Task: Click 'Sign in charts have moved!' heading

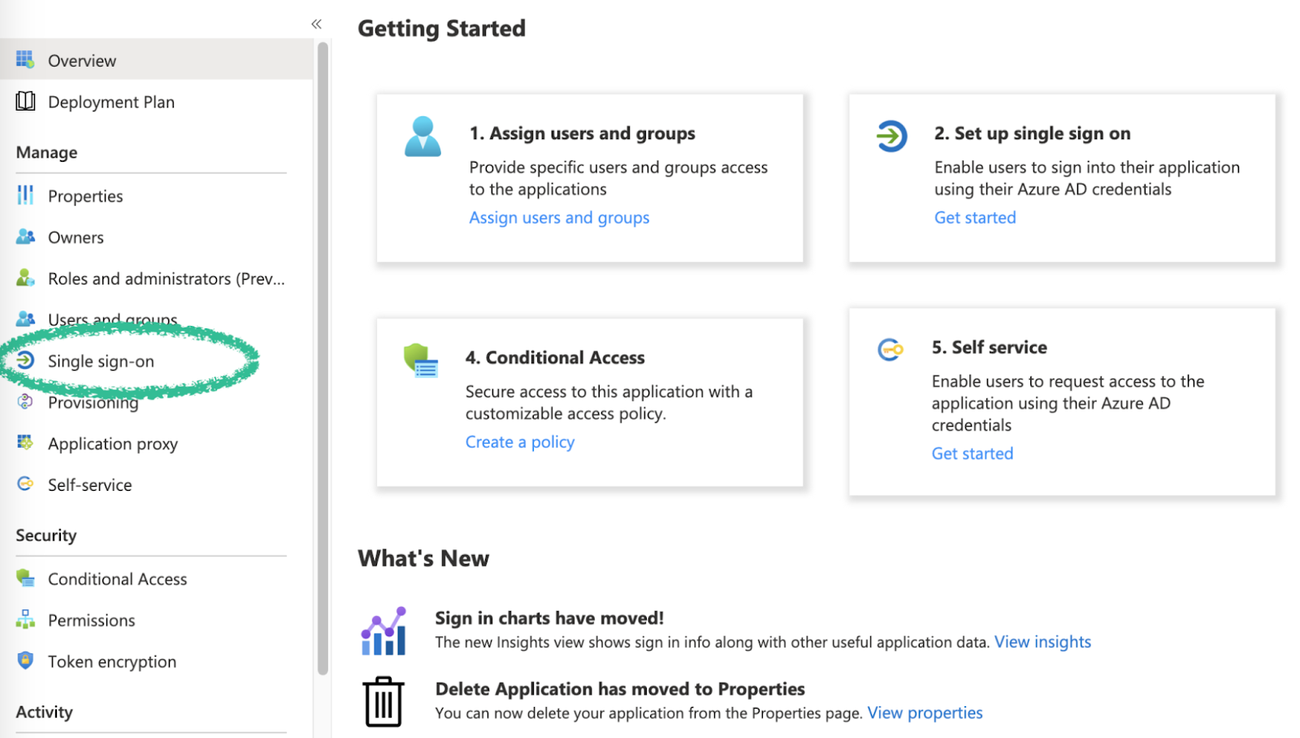Action: coord(549,618)
